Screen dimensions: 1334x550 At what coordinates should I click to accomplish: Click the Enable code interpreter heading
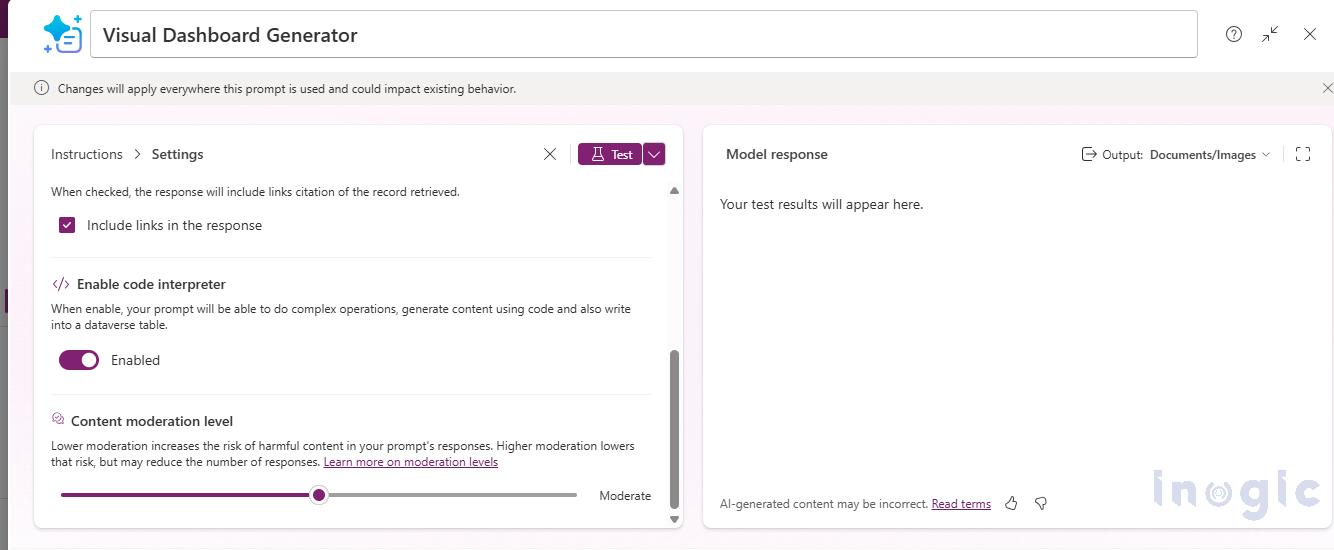(151, 284)
